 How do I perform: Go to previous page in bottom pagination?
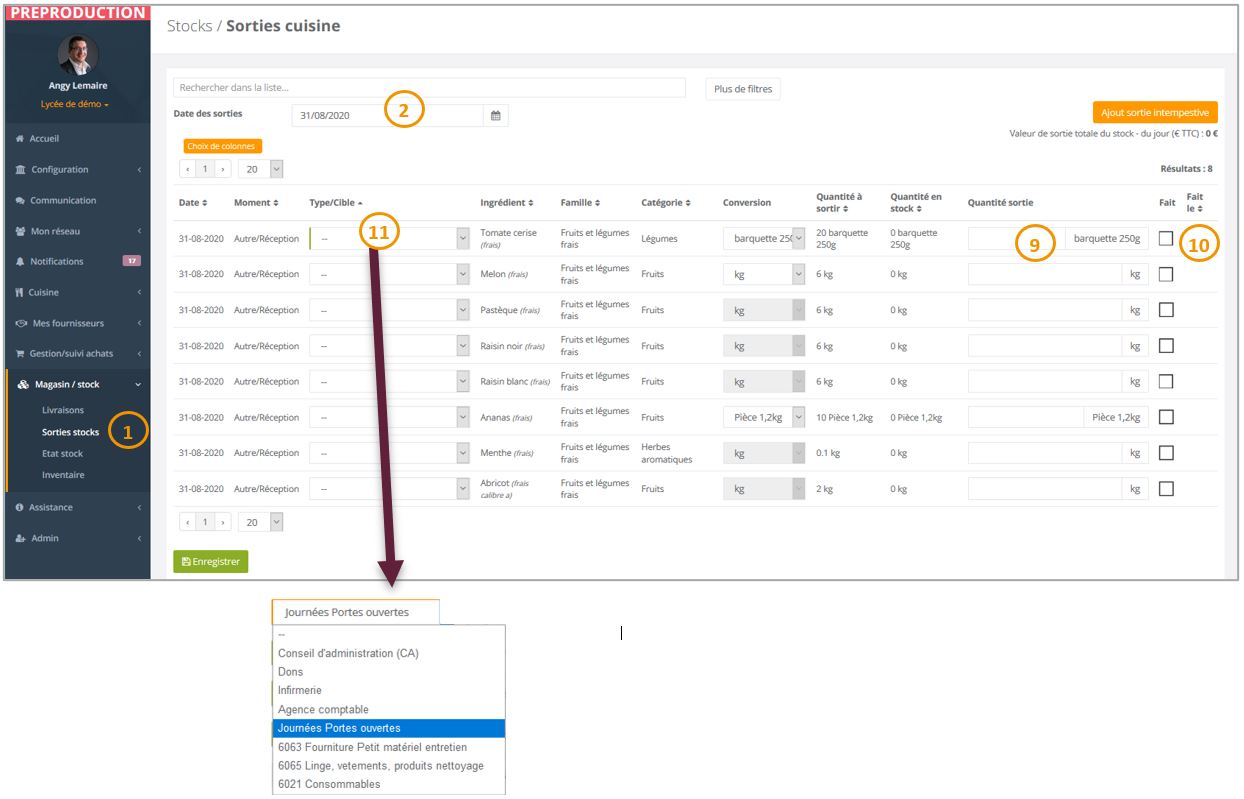click(187, 522)
